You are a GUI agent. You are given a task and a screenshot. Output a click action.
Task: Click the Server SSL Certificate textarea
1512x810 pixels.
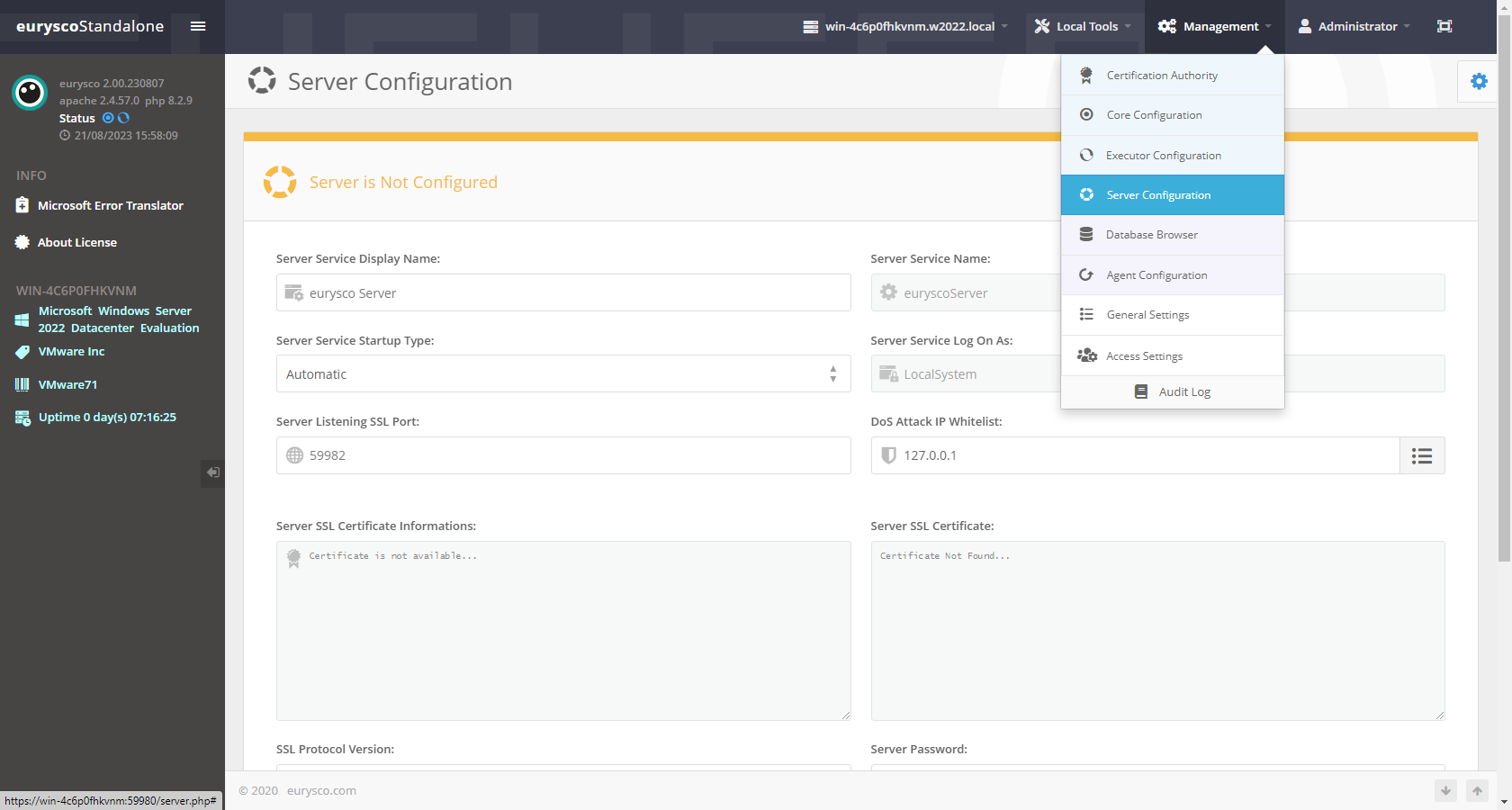[x=1157, y=631]
